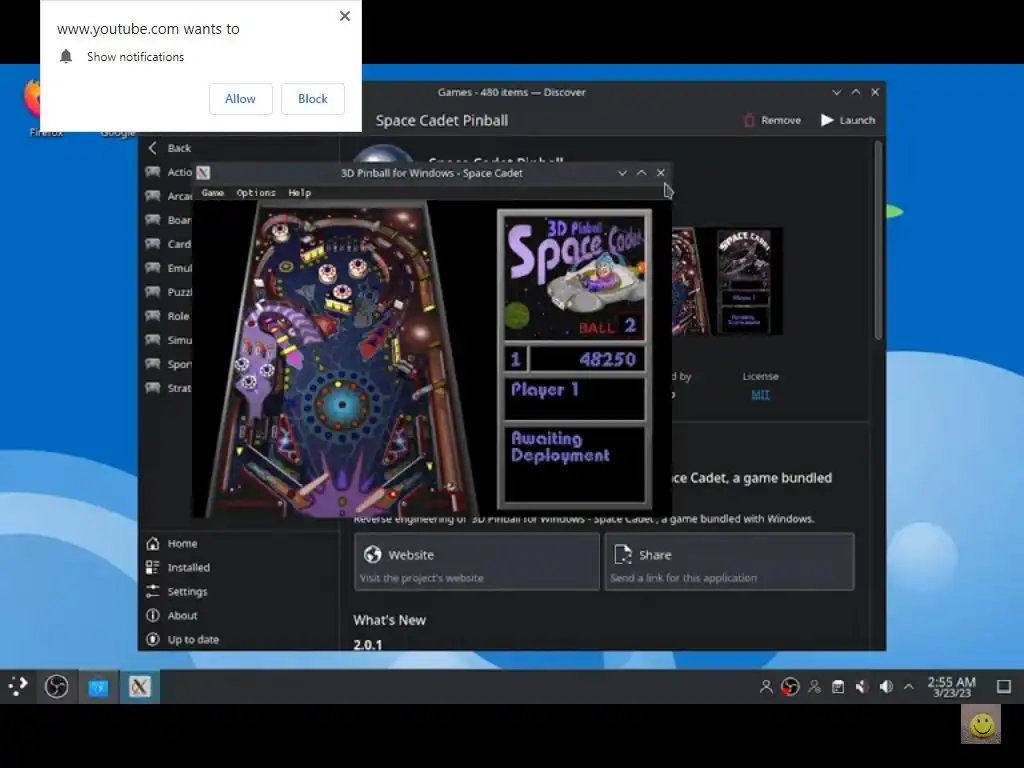
Task: Visit the project's Website
Action: 477,562
